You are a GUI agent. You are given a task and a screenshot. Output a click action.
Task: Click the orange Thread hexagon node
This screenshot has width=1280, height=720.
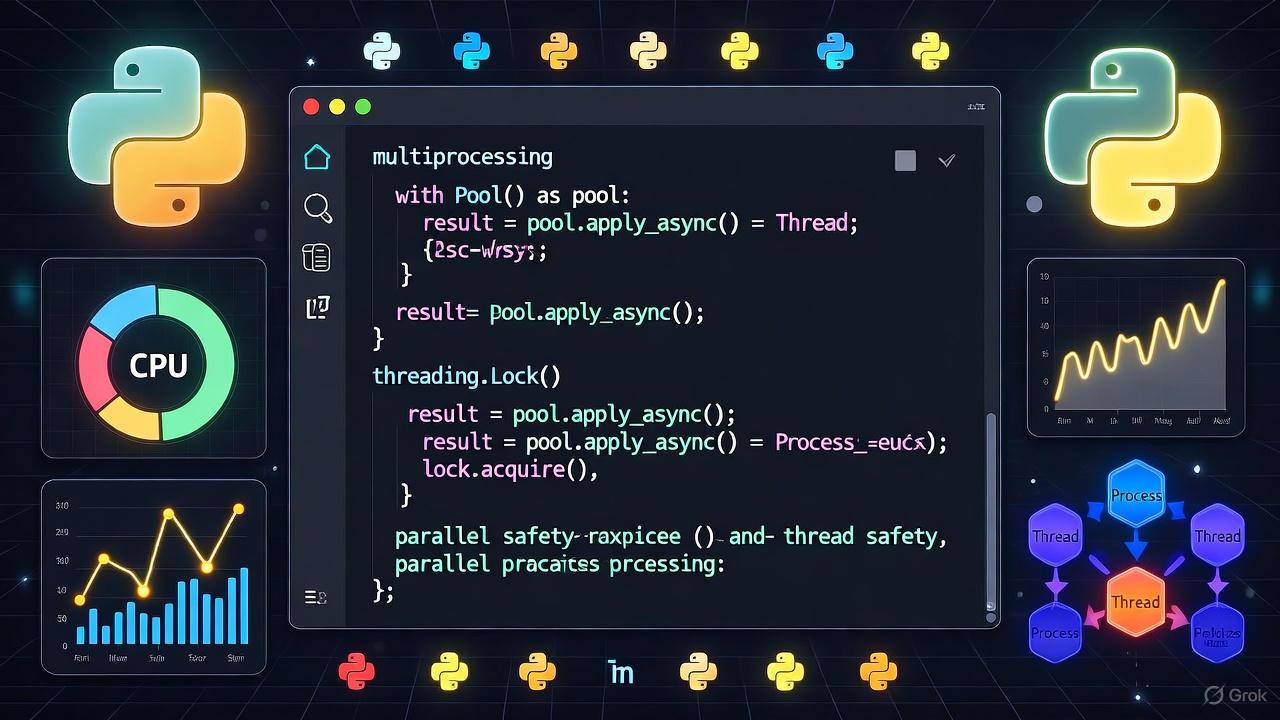click(x=1135, y=602)
